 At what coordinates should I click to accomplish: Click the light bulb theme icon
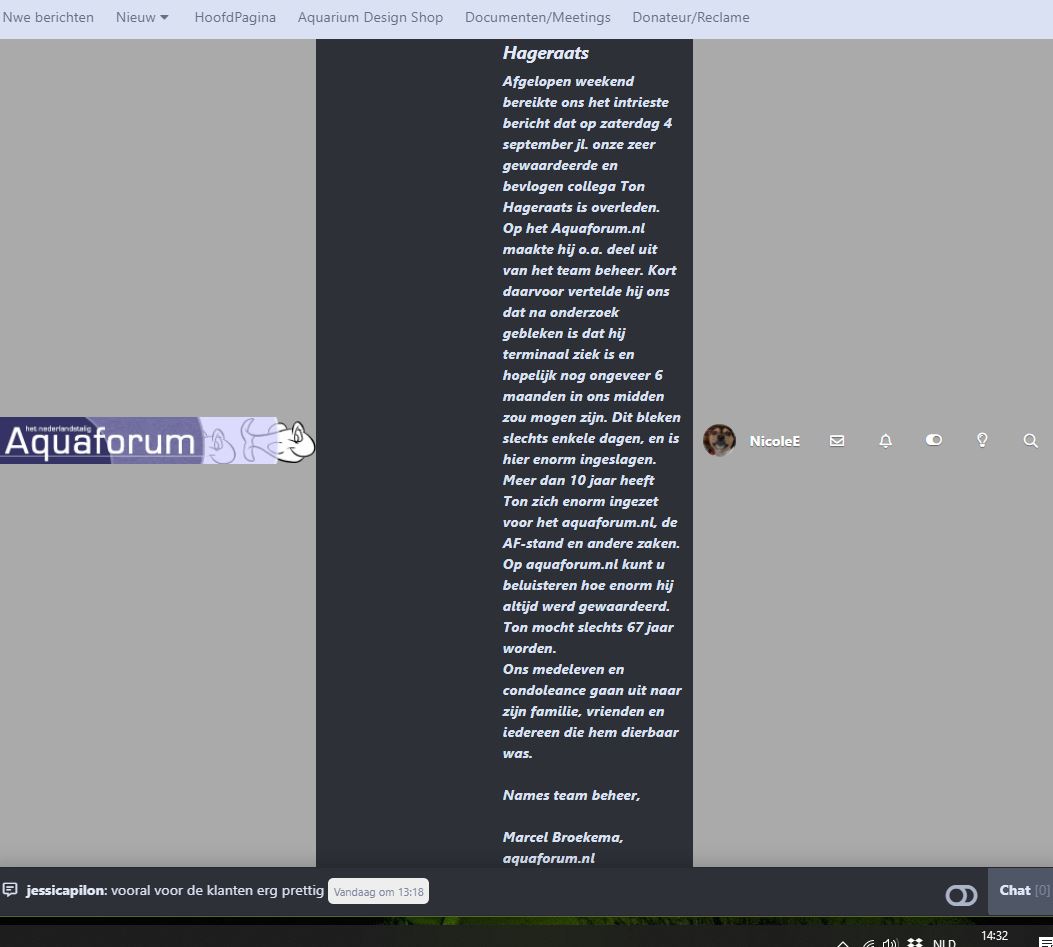point(982,440)
